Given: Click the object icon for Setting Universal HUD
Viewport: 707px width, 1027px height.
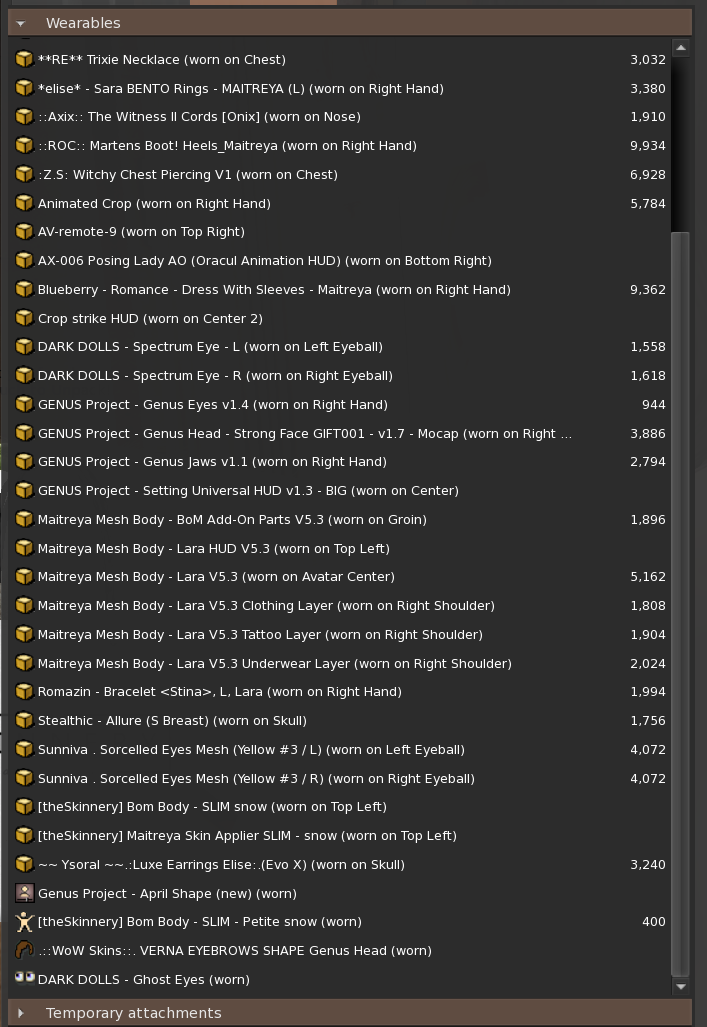Looking at the screenshot, I should pyautogui.click(x=24, y=491).
